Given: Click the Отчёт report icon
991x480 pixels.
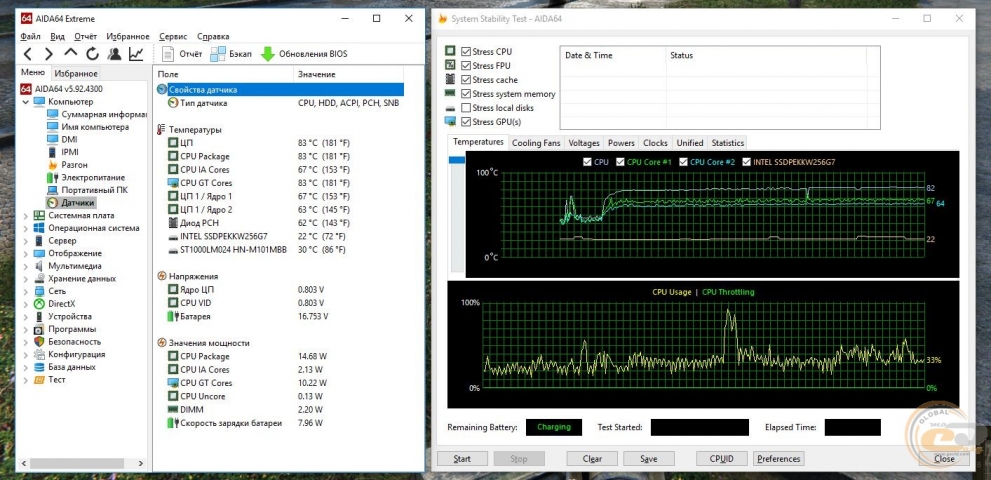Looking at the screenshot, I should 167,54.
